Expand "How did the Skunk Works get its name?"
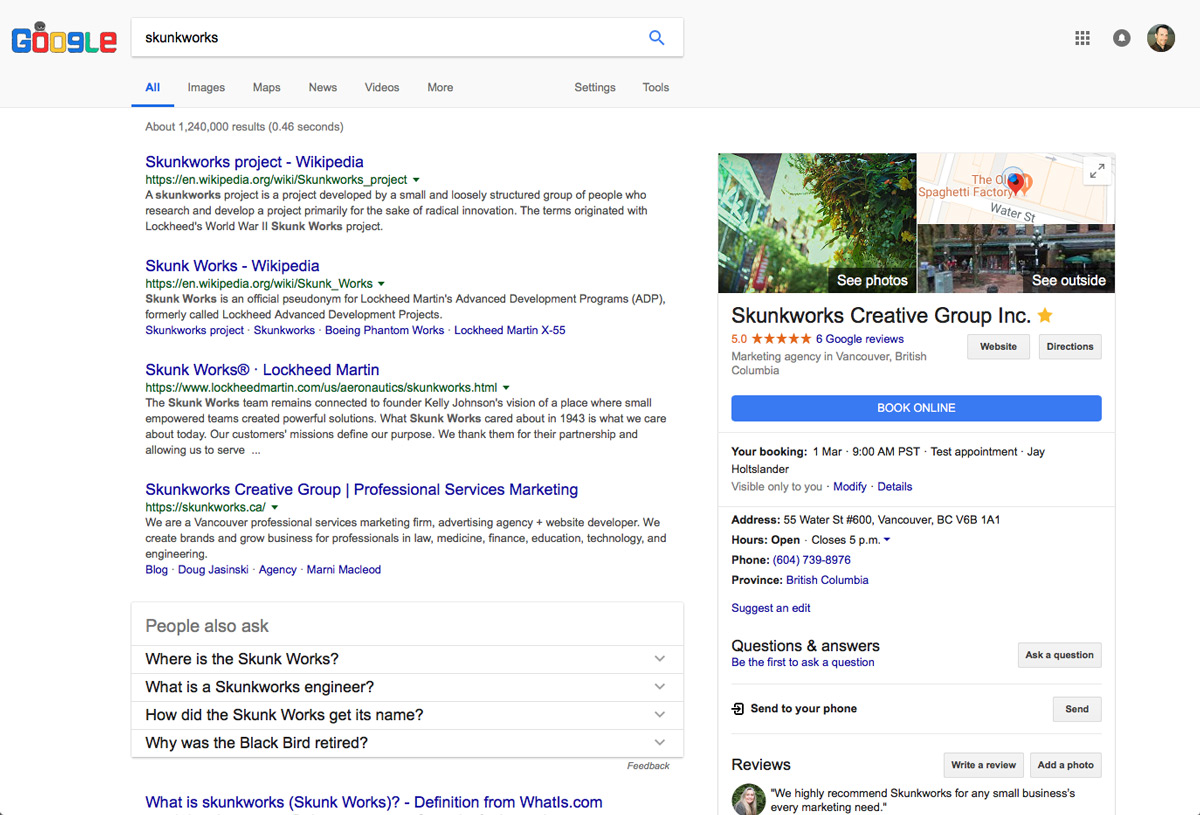Screen dimensions: 1200x815 [x=407, y=715]
